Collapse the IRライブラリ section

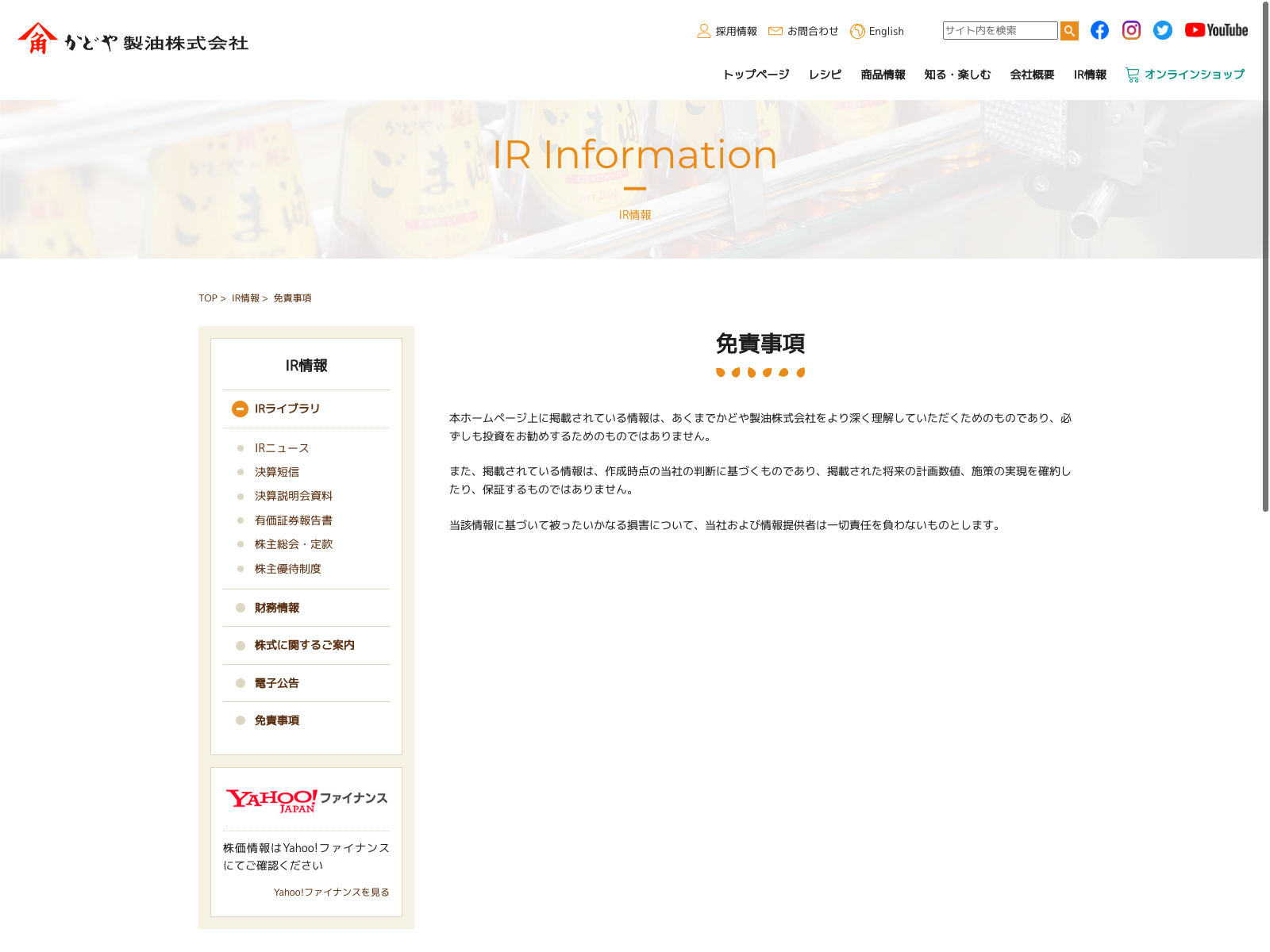click(240, 409)
